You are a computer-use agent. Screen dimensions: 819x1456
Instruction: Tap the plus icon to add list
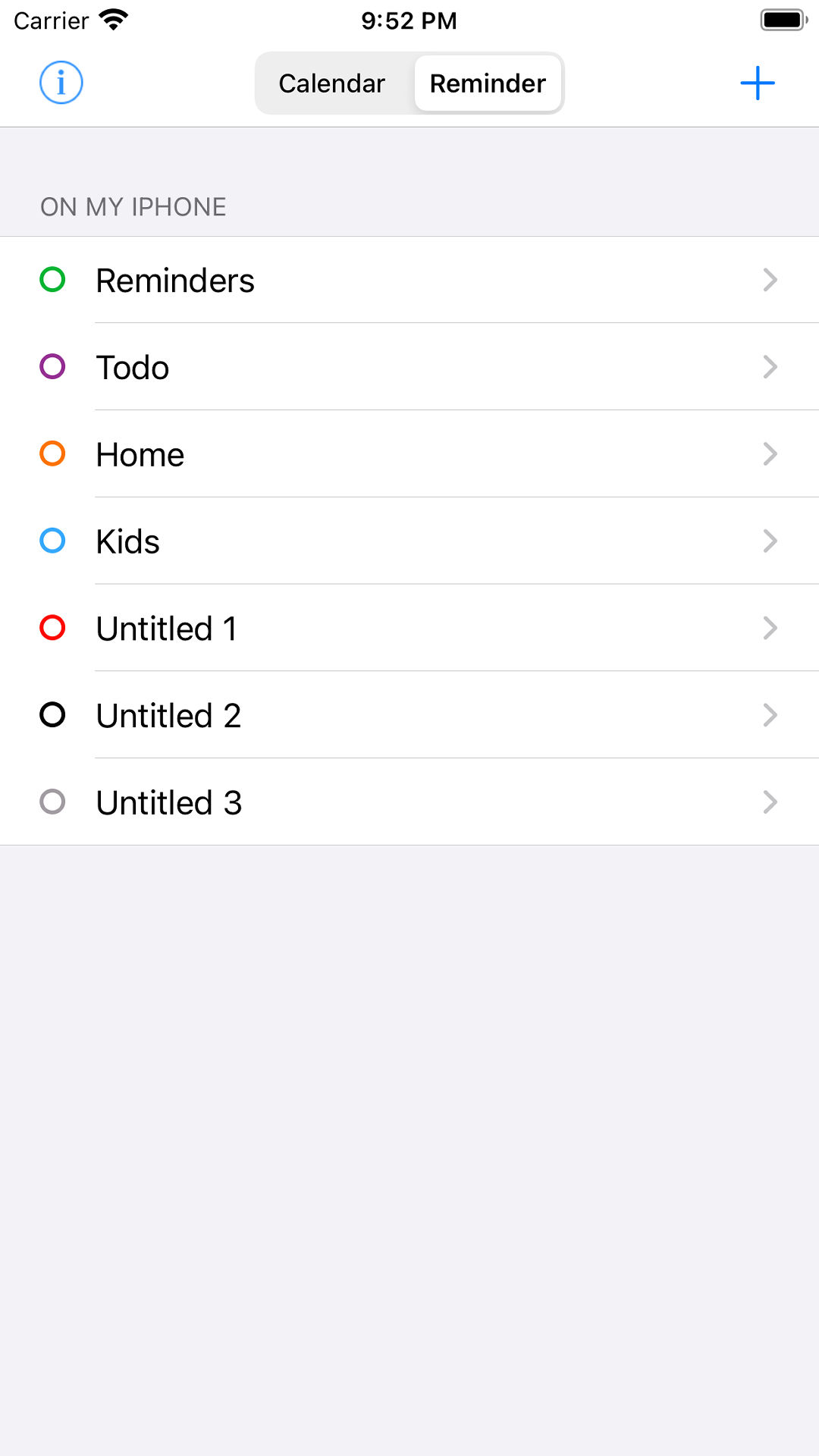[x=757, y=83]
